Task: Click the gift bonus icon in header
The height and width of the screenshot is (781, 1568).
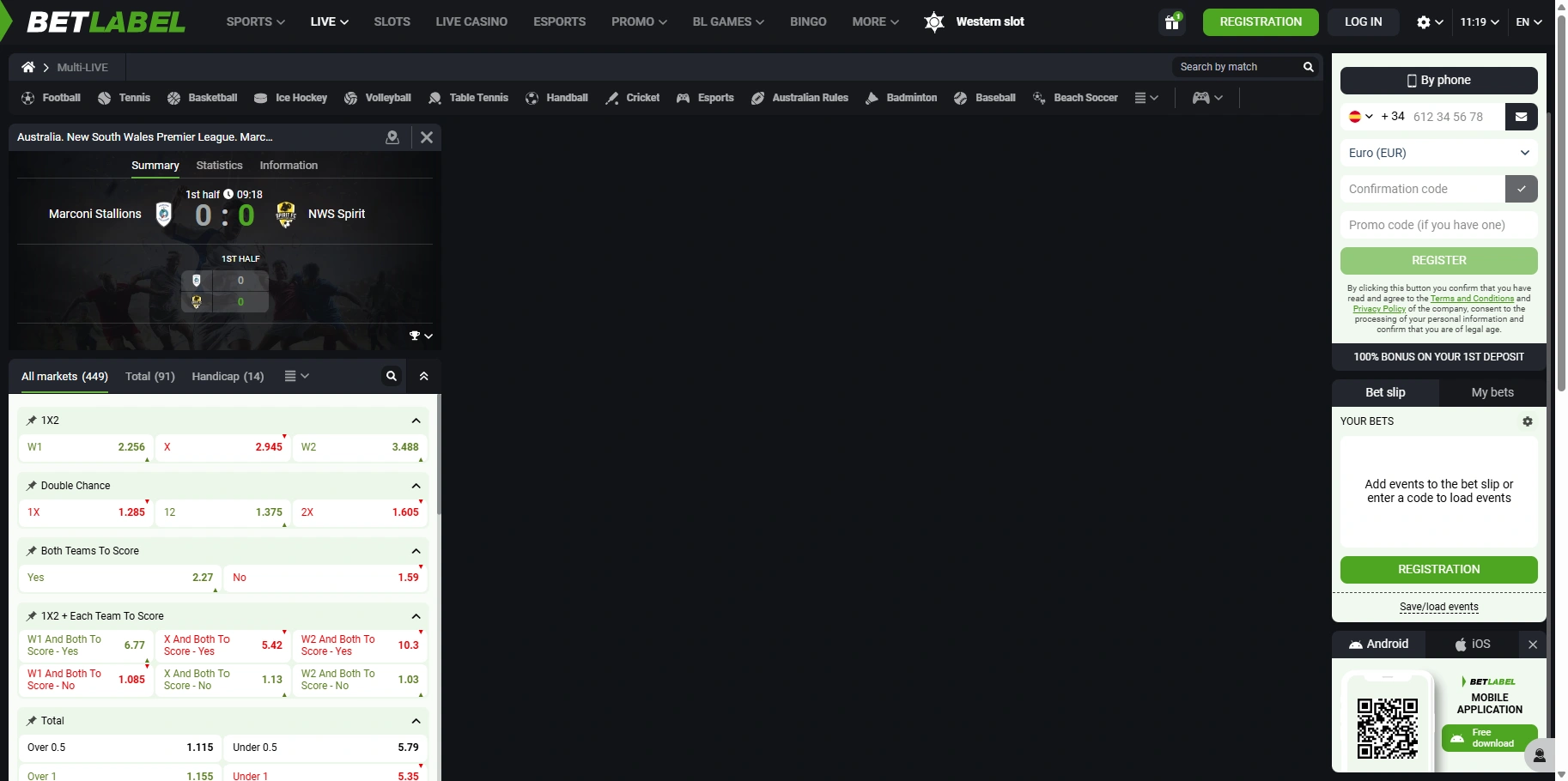Action: [1172, 22]
